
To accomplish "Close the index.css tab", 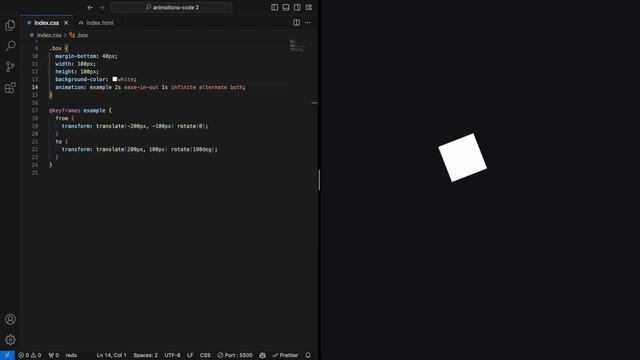I will pyautogui.click(x=66, y=23).
